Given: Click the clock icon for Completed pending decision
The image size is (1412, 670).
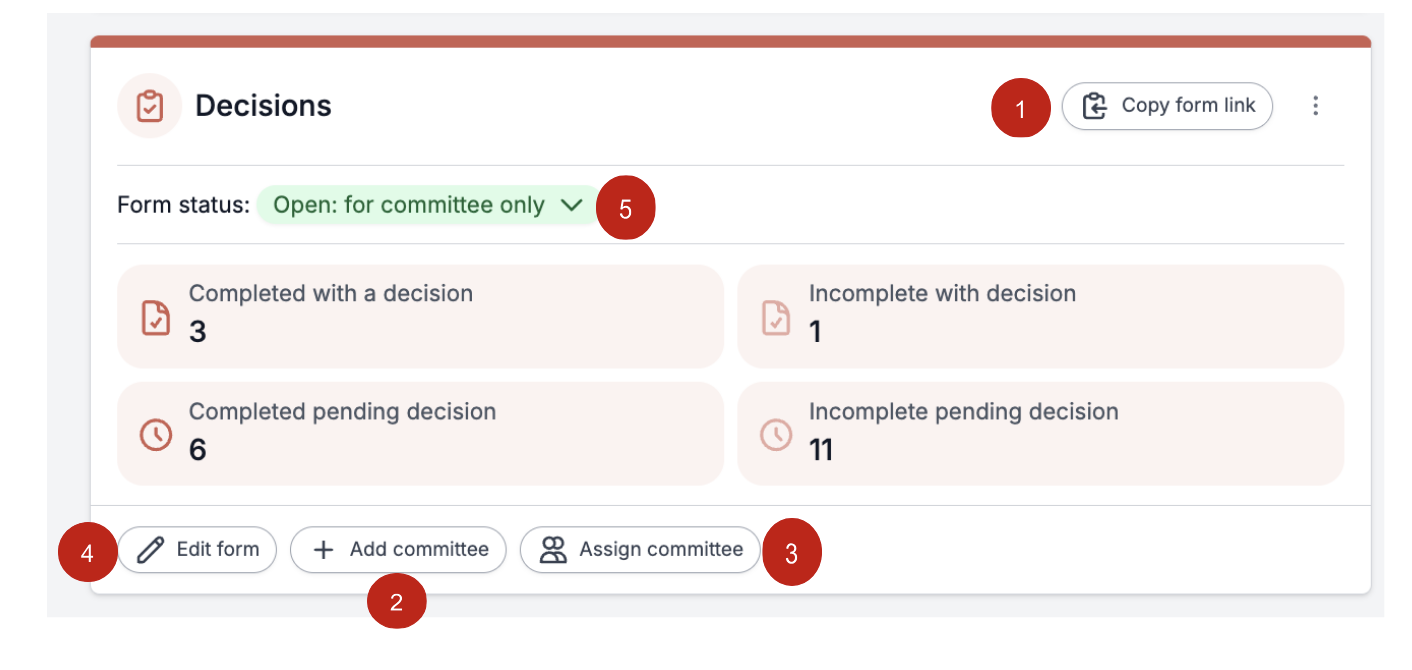Looking at the screenshot, I should click(x=155, y=435).
